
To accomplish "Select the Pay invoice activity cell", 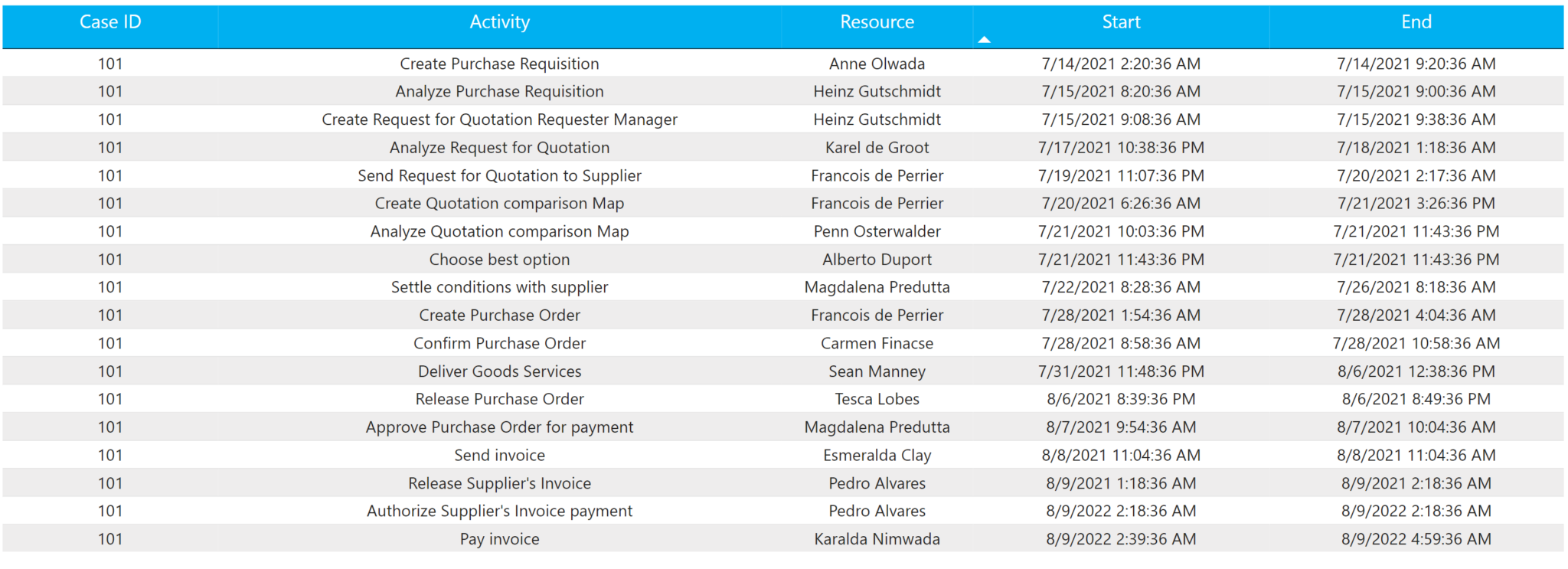I will click(499, 539).
